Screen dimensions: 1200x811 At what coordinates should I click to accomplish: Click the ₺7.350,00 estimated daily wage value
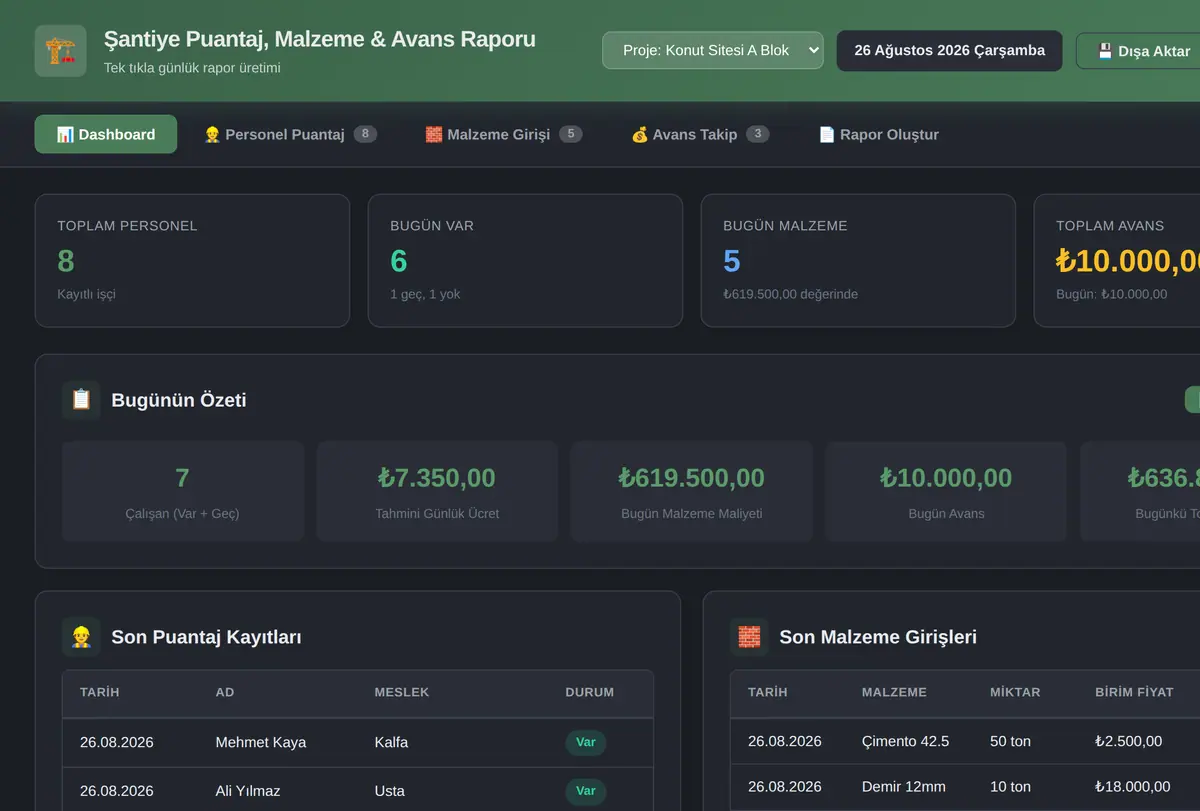[437, 478]
